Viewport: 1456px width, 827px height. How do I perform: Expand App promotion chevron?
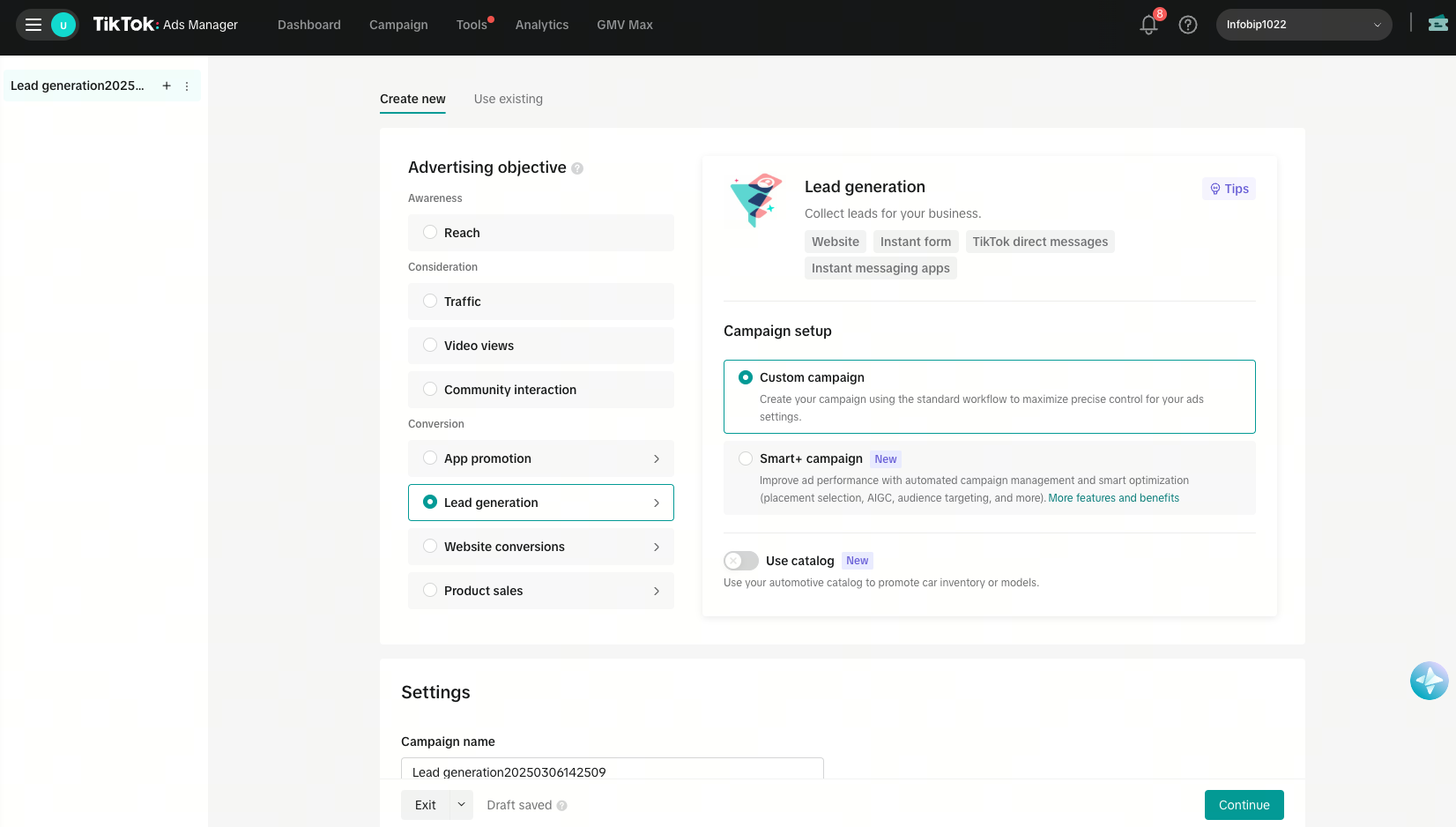pos(657,458)
